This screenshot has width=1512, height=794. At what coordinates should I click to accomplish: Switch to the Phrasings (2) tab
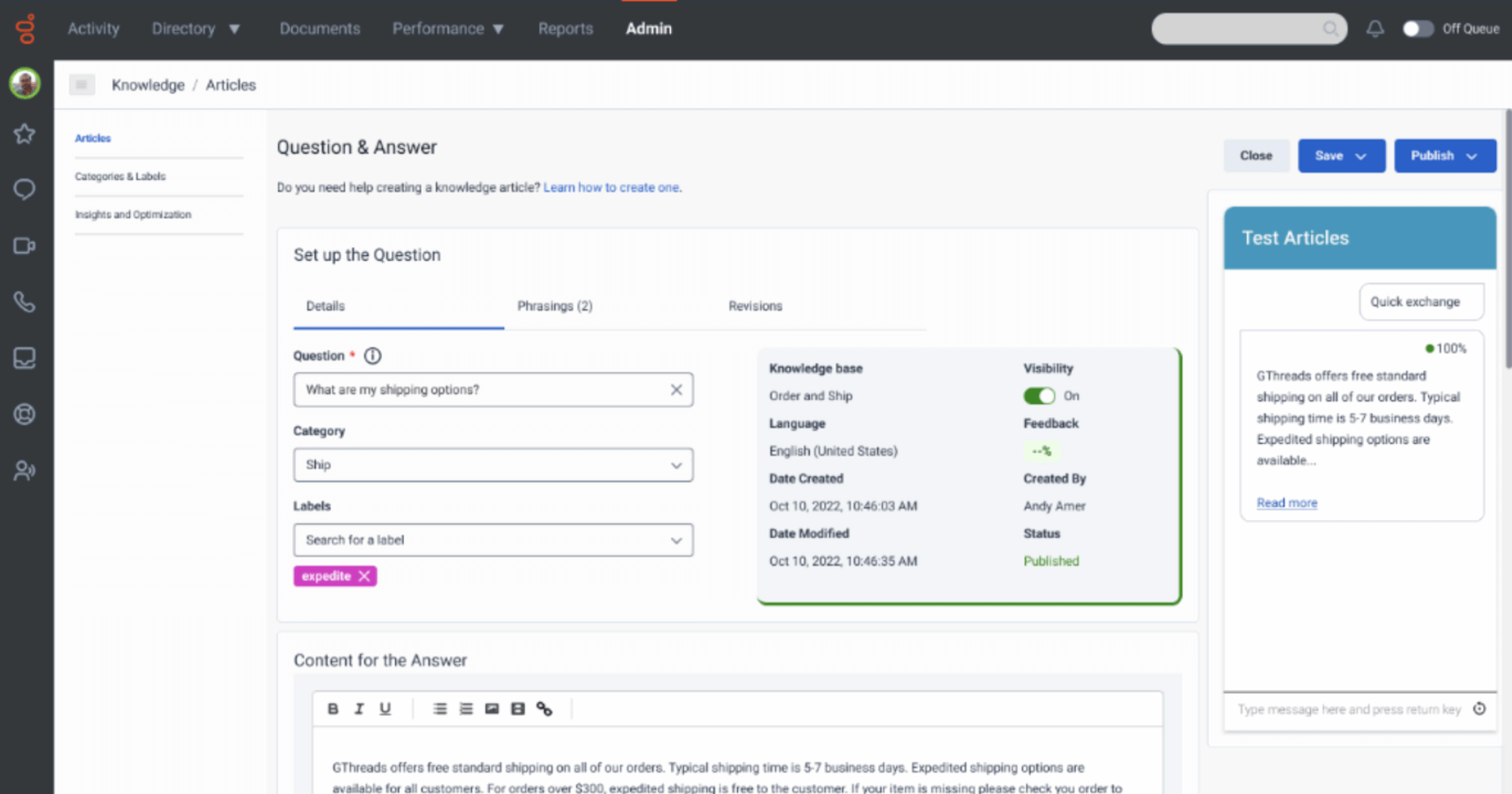[x=554, y=306]
